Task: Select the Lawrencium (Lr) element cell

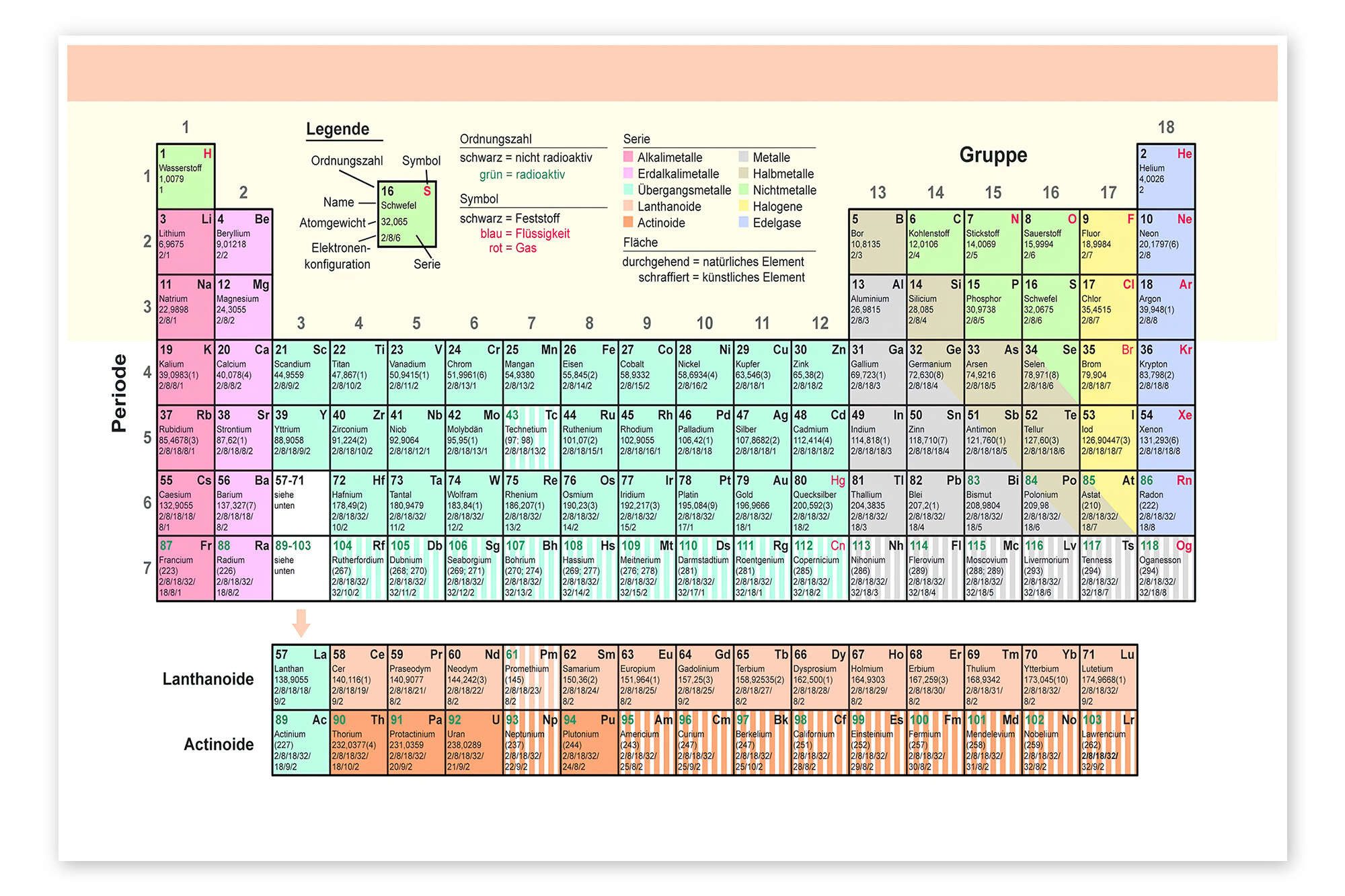Action: click(x=1108, y=742)
